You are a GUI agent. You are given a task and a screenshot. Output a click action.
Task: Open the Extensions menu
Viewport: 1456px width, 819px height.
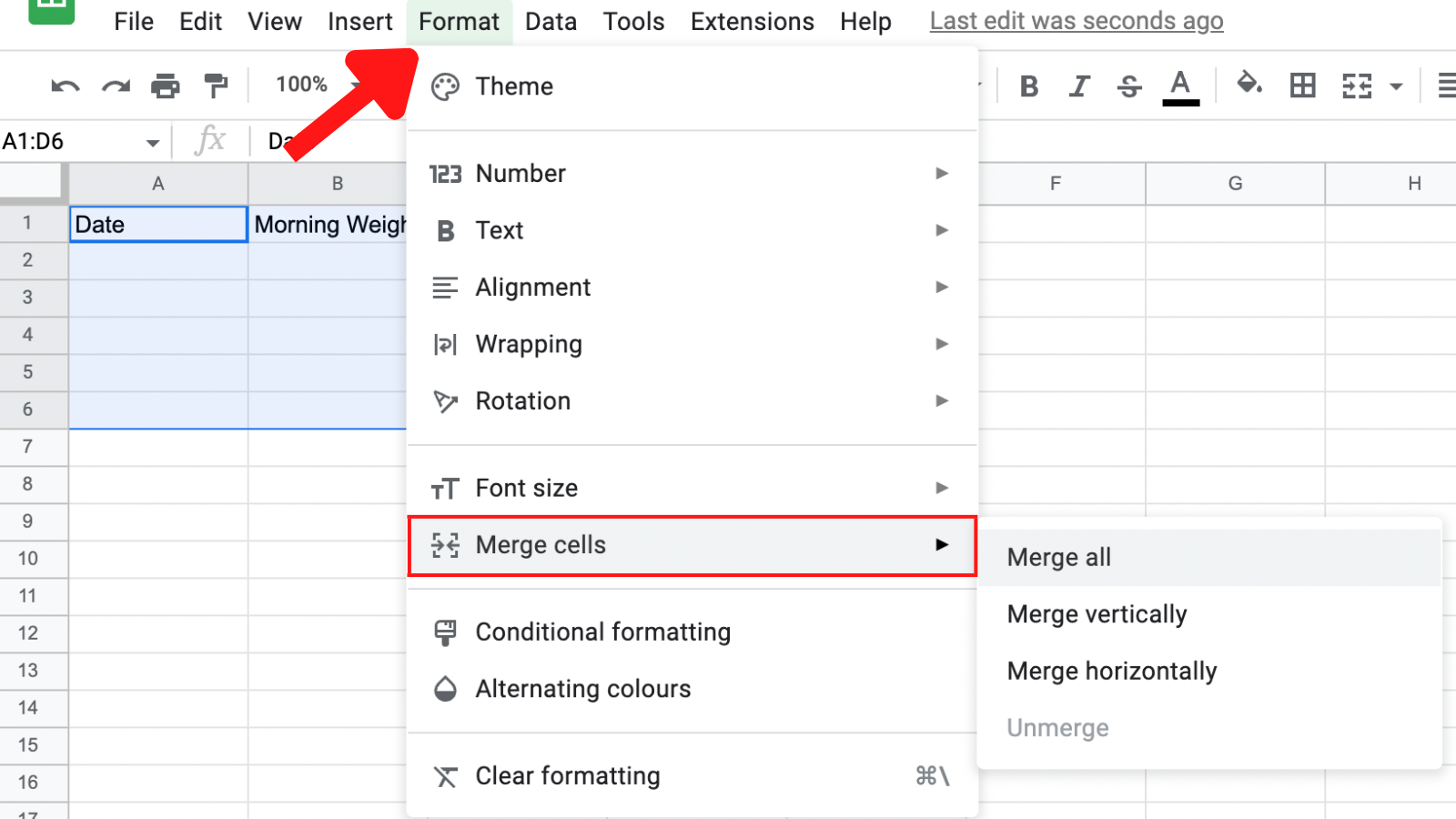pyautogui.click(x=752, y=21)
